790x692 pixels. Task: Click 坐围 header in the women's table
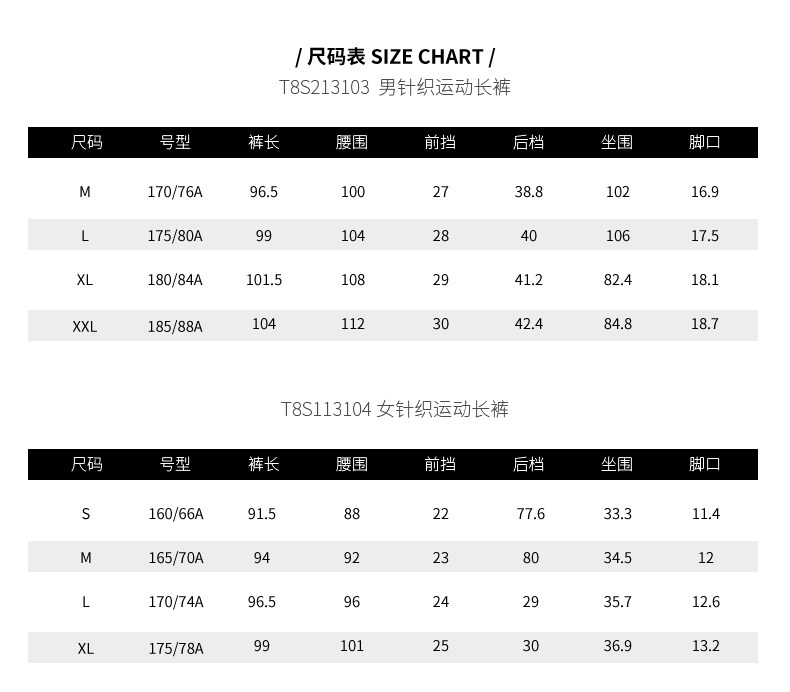pos(617,464)
